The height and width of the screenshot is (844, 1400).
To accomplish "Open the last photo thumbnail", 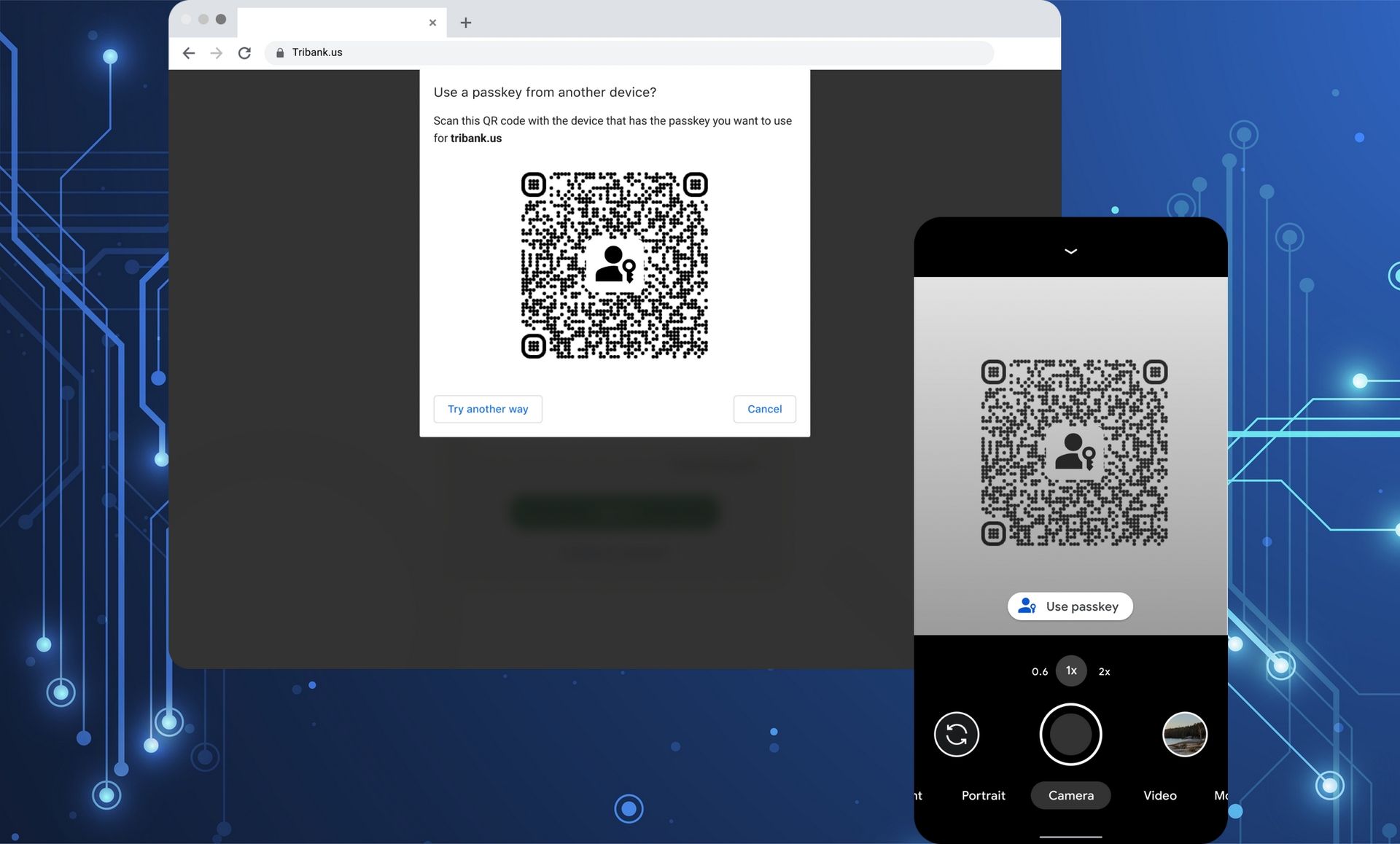I will (x=1184, y=734).
